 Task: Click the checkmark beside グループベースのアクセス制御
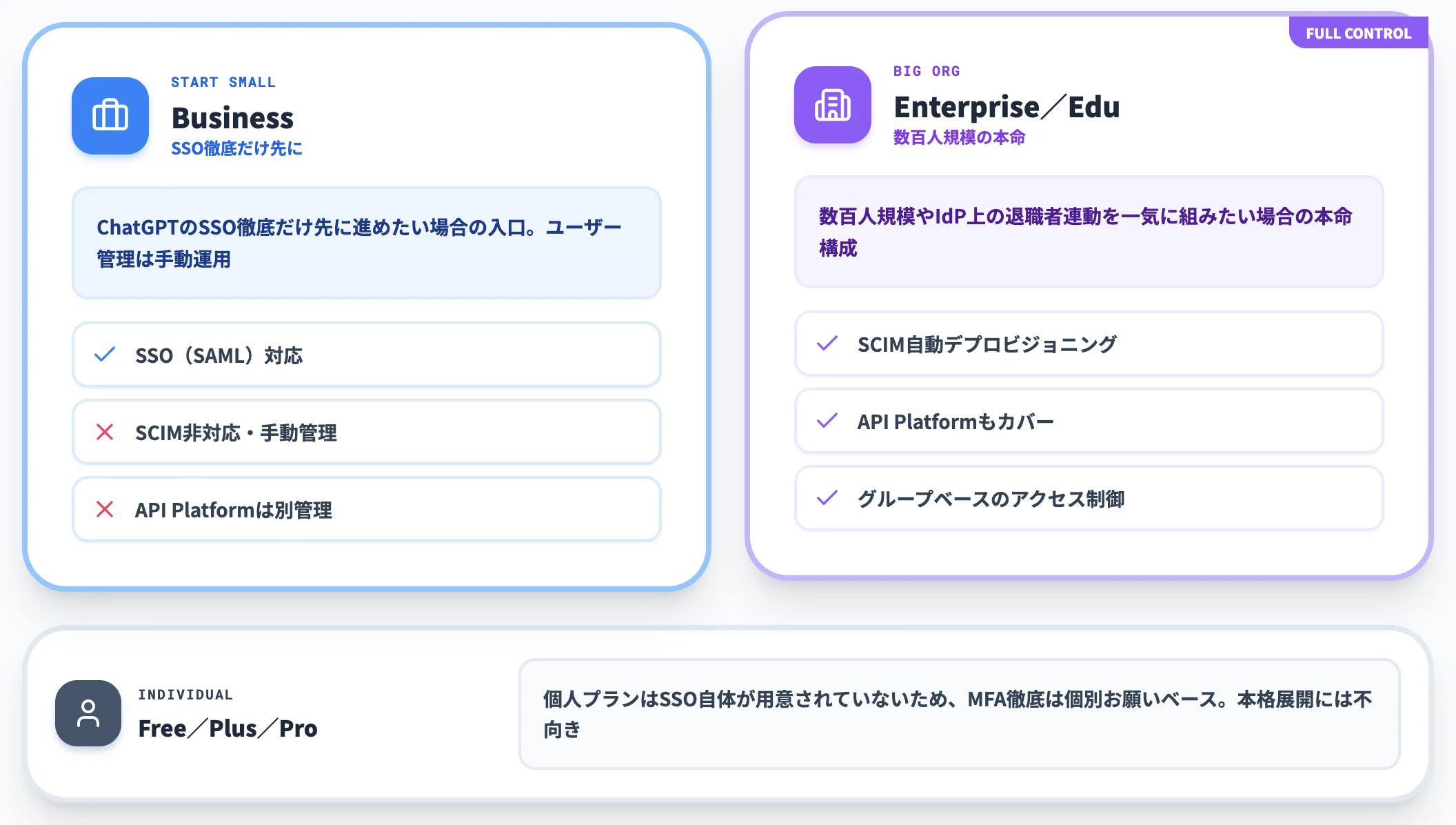point(827,498)
